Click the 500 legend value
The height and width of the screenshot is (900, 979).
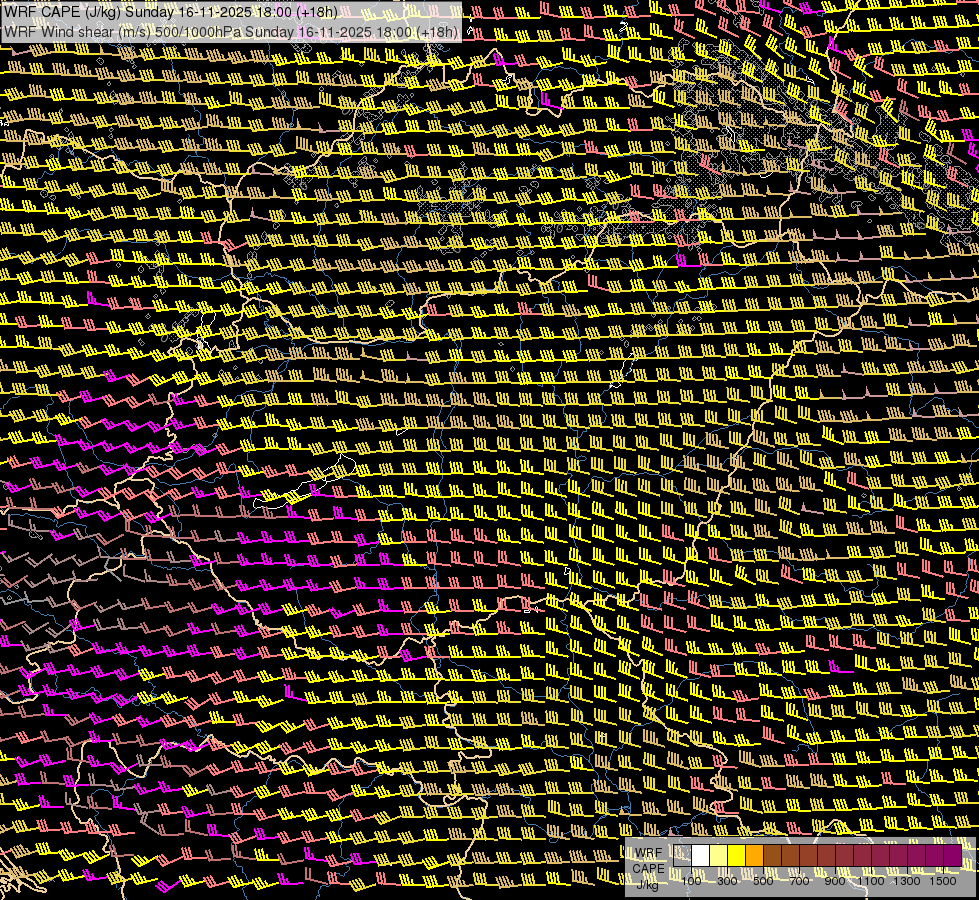tap(763, 881)
